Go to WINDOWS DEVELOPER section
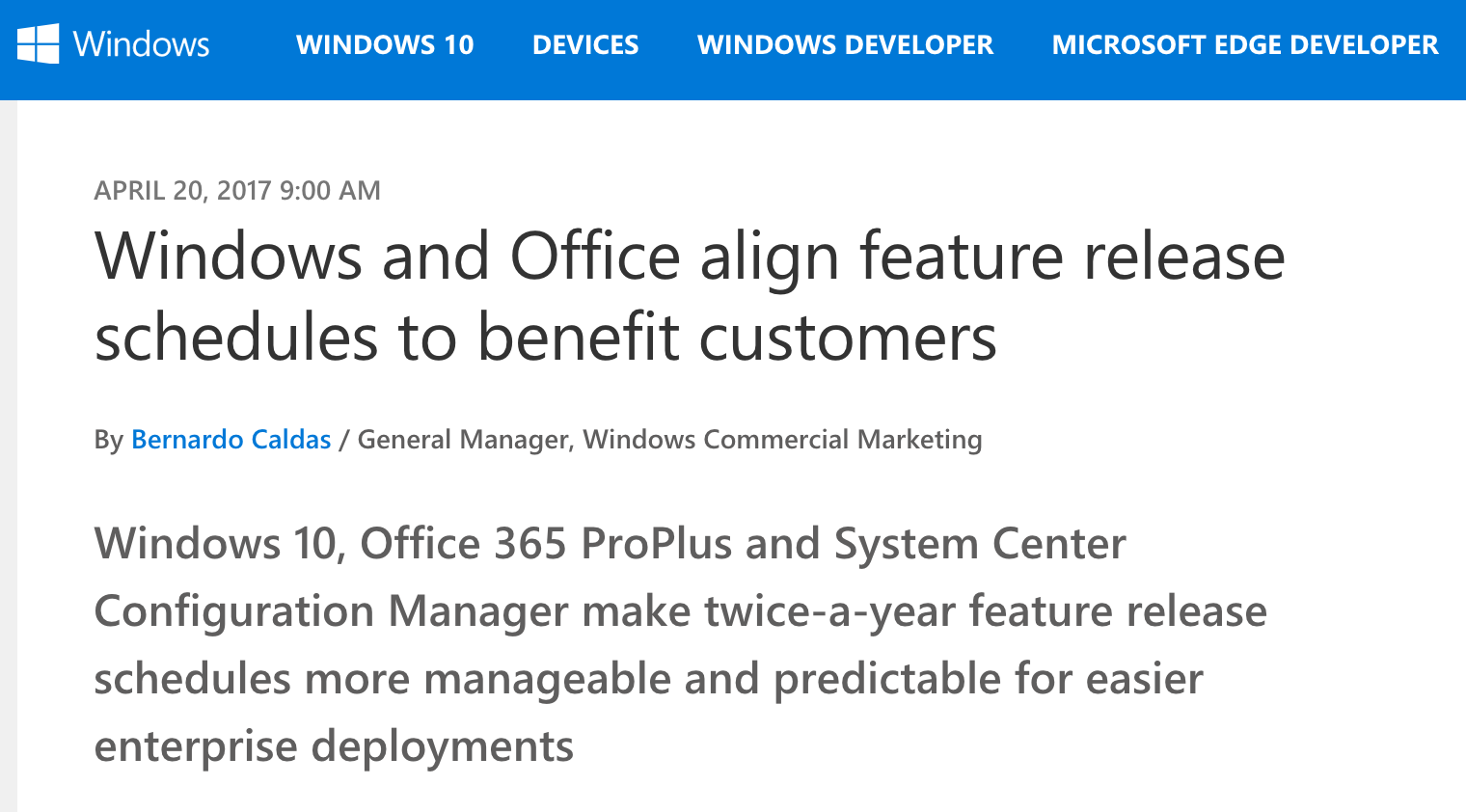Viewport: 1466px width, 812px height. click(x=845, y=44)
